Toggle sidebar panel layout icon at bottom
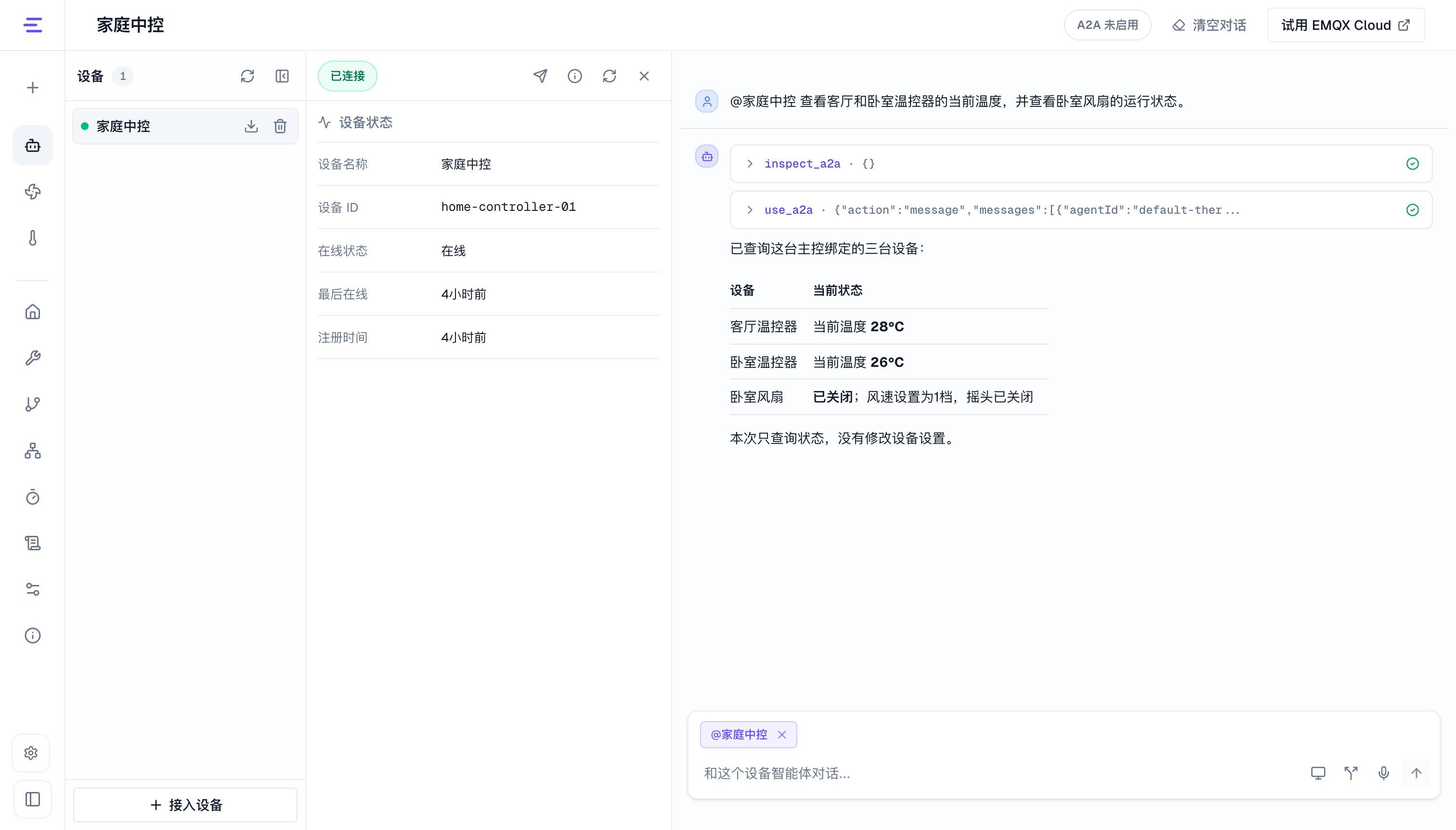1456x830 pixels. (x=32, y=799)
